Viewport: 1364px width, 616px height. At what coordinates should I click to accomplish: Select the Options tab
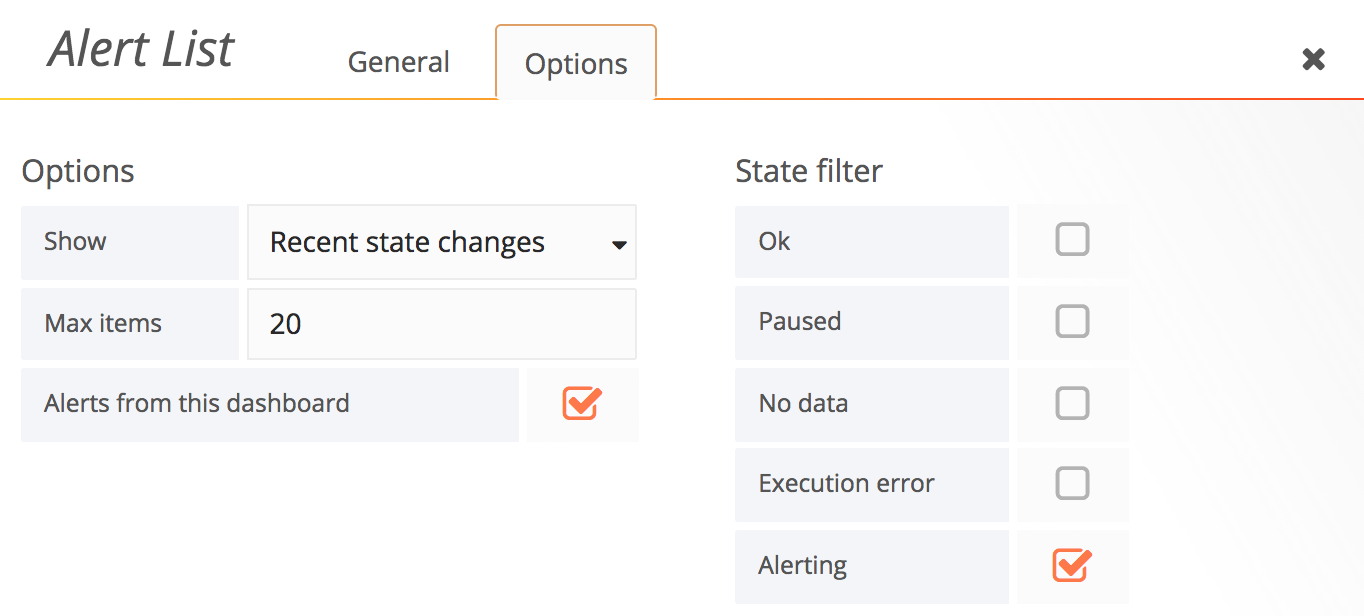[x=575, y=63]
